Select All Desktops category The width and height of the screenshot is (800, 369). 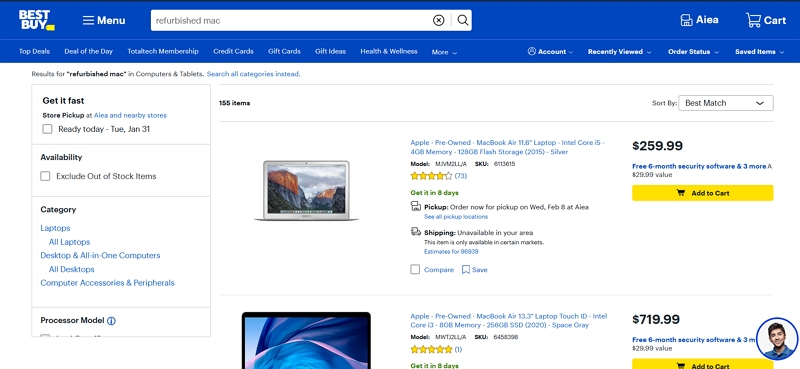[71, 269]
